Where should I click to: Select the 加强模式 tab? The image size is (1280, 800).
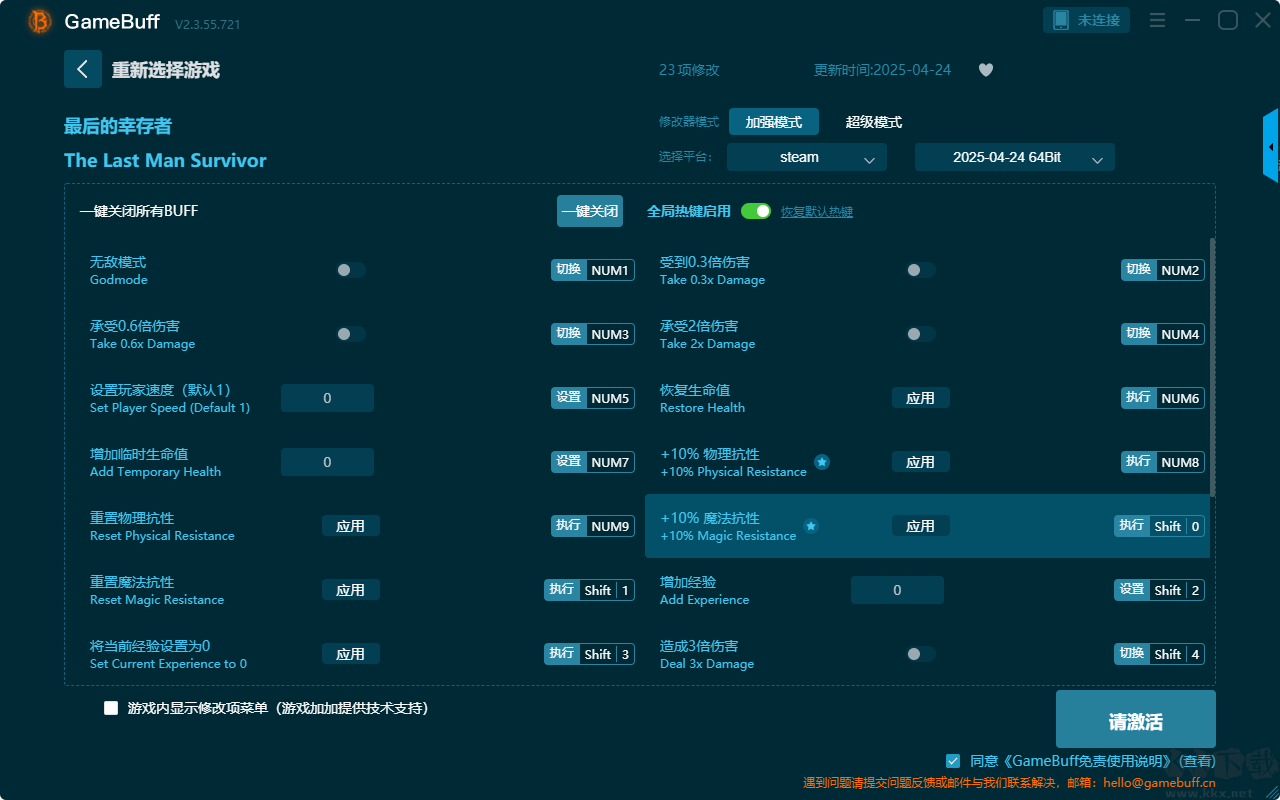click(x=774, y=122)
